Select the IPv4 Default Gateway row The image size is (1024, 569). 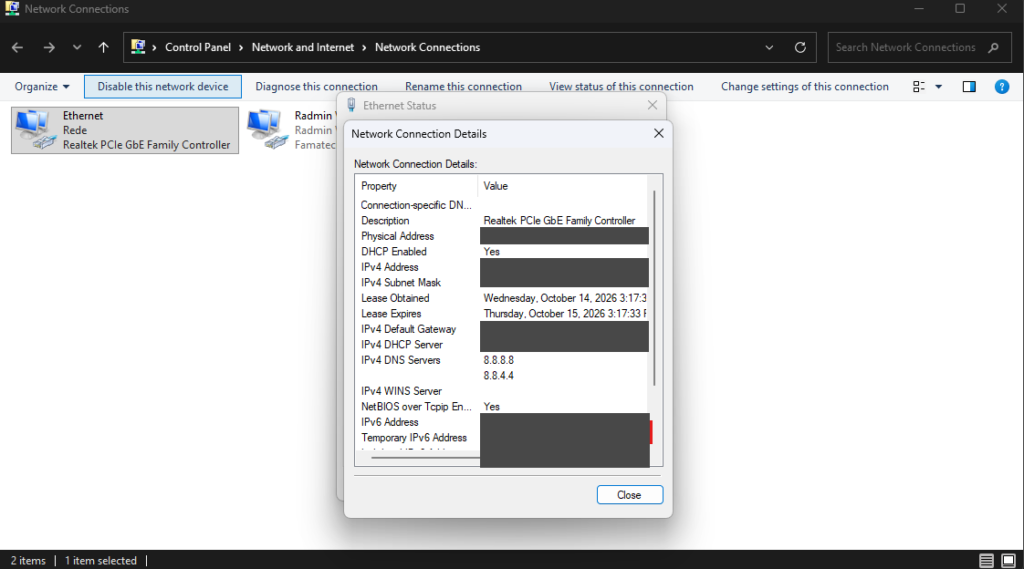pos(502,329)
